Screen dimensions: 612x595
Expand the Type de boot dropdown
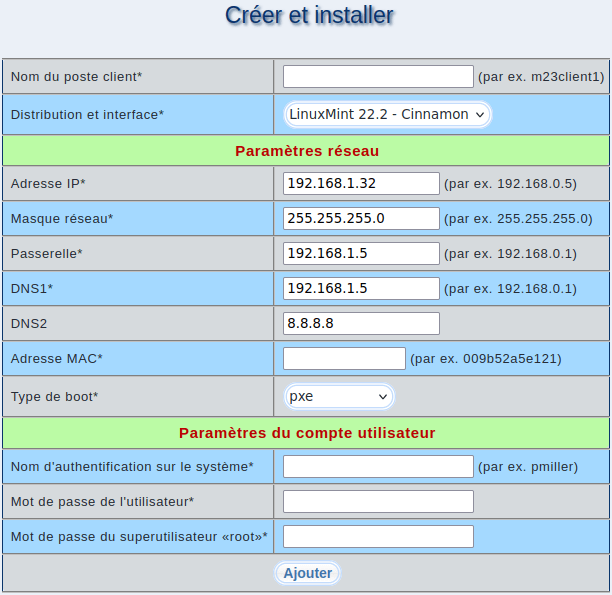(x=339, y=396)
